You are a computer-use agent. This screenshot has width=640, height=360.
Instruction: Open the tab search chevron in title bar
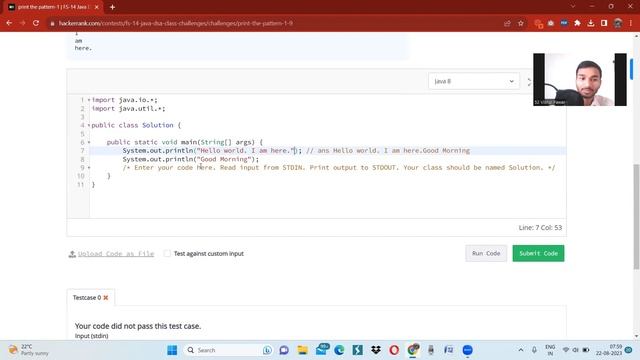pos(573,7)
